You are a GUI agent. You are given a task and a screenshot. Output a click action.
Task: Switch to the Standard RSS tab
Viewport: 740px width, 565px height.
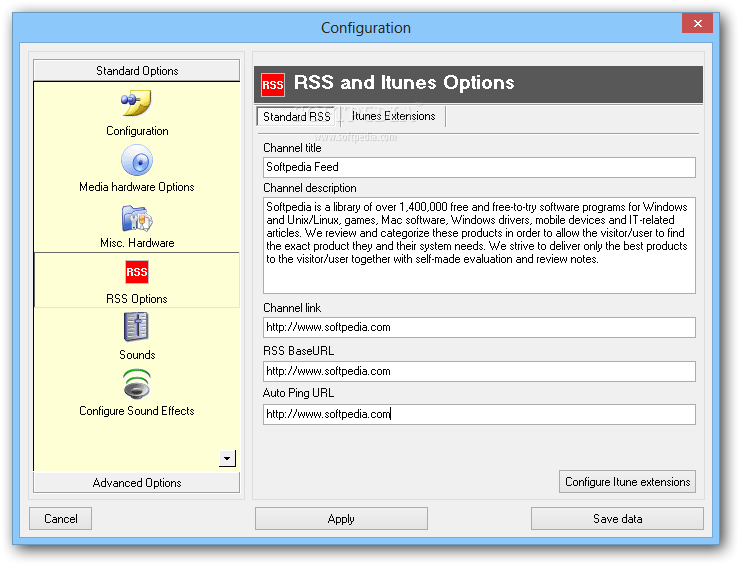[296, 117]
